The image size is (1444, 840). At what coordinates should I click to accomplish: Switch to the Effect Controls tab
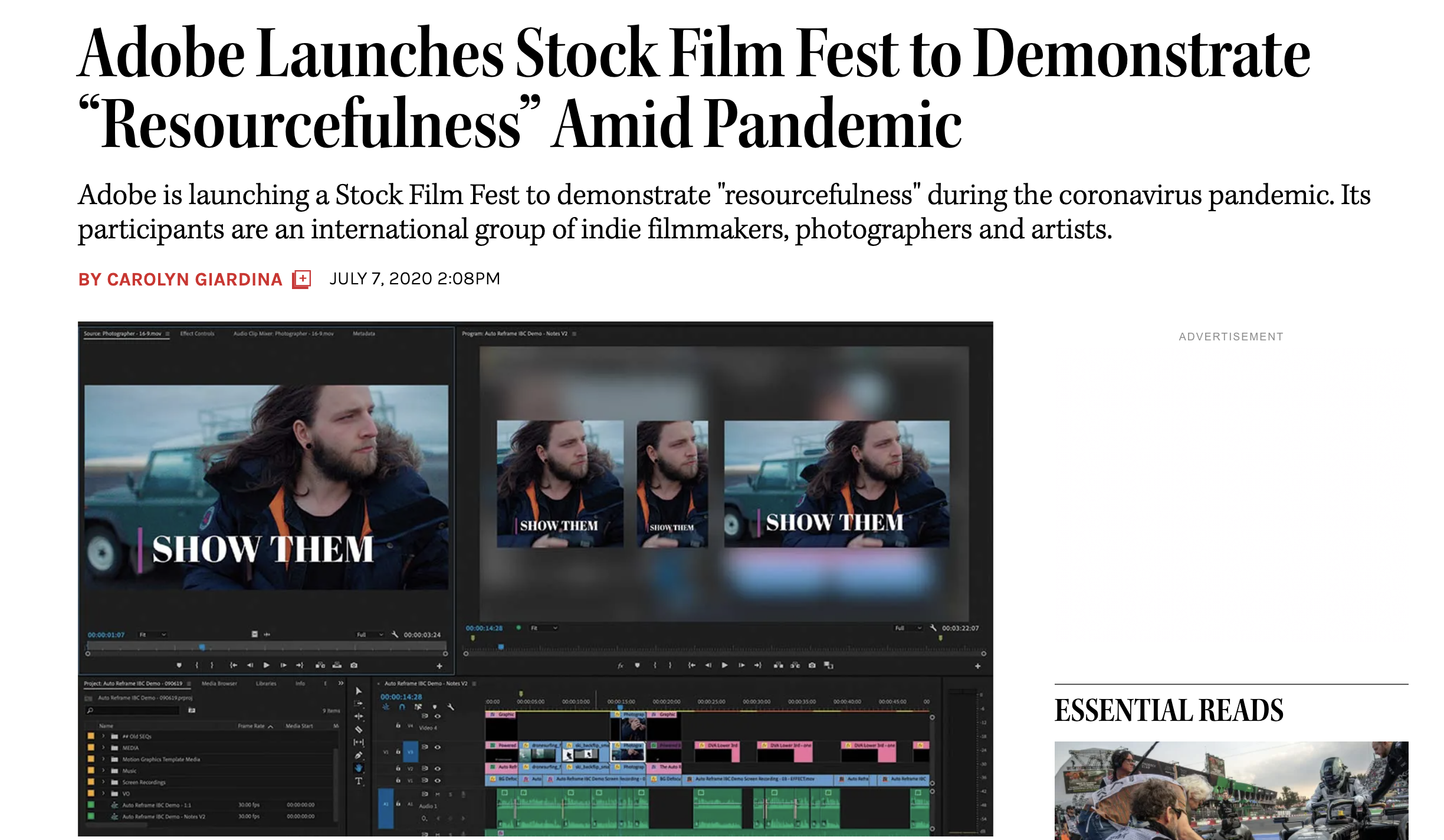click(x=197, y=334)
